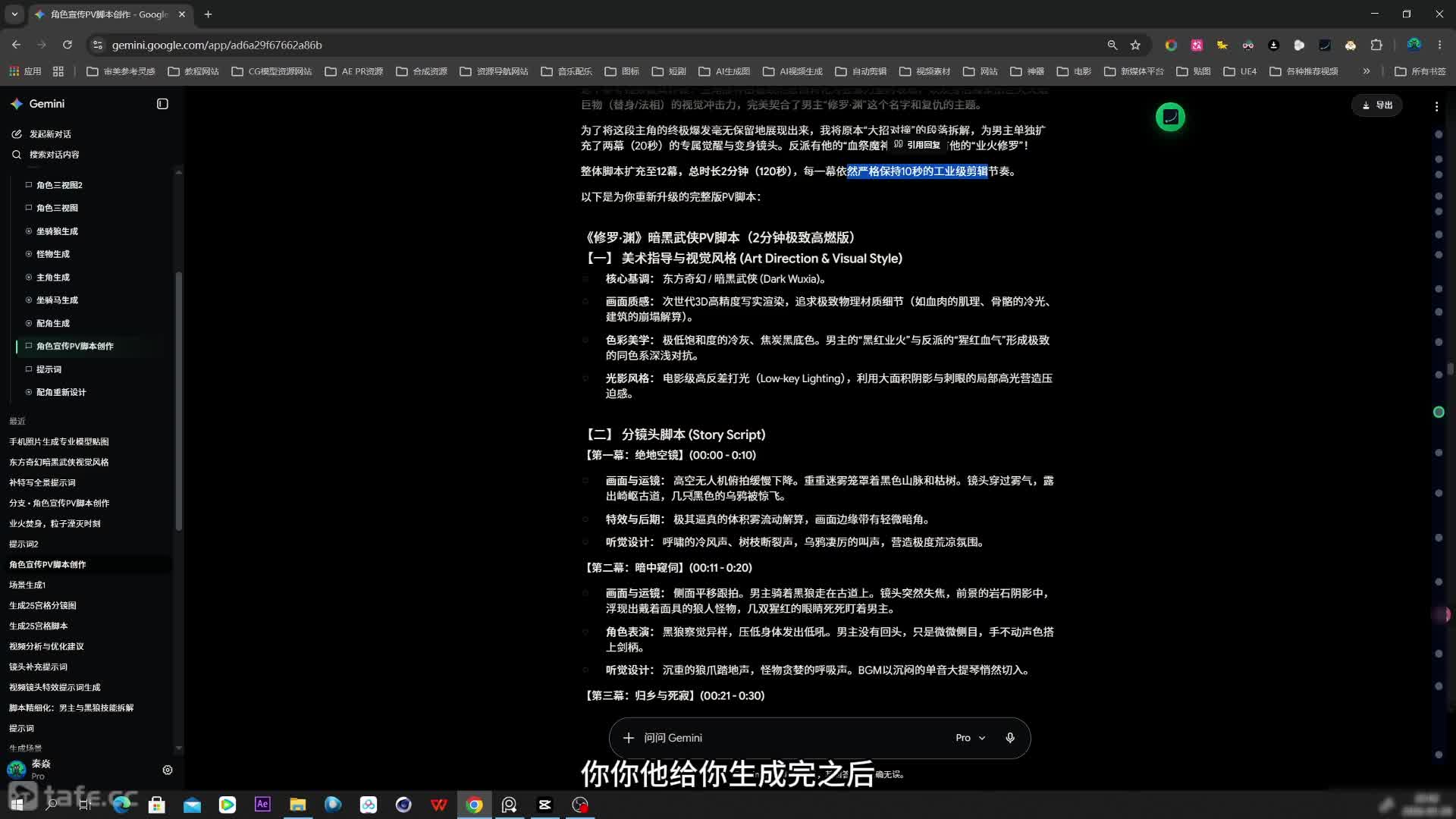Activate the microphone voice input
The height and width of the screenshot is (819, 1456).
pos(1009,738)
